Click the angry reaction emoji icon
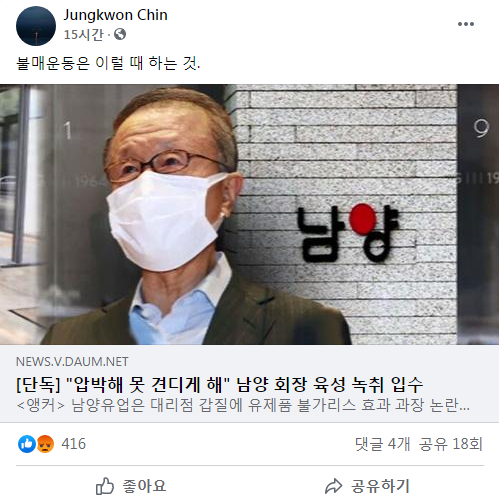 pos(45,444)
